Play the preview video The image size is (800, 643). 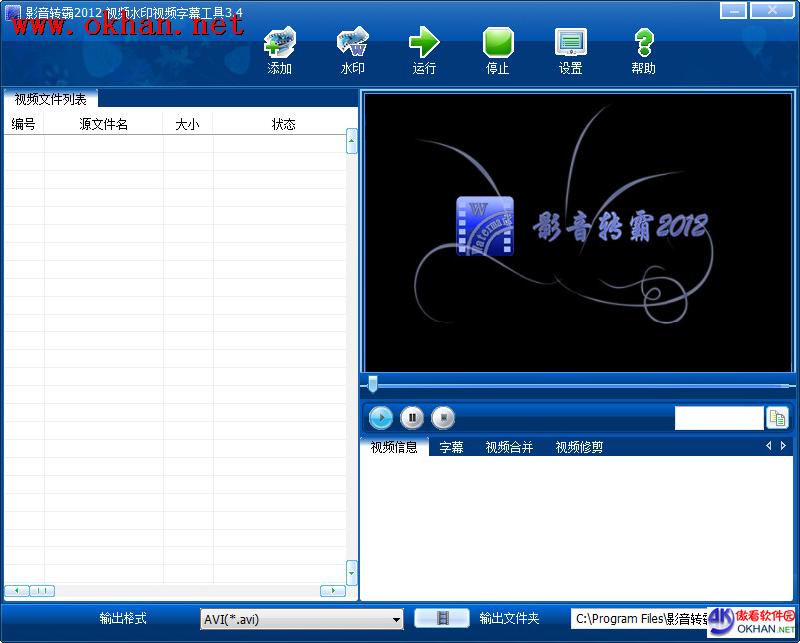[381, 418]
